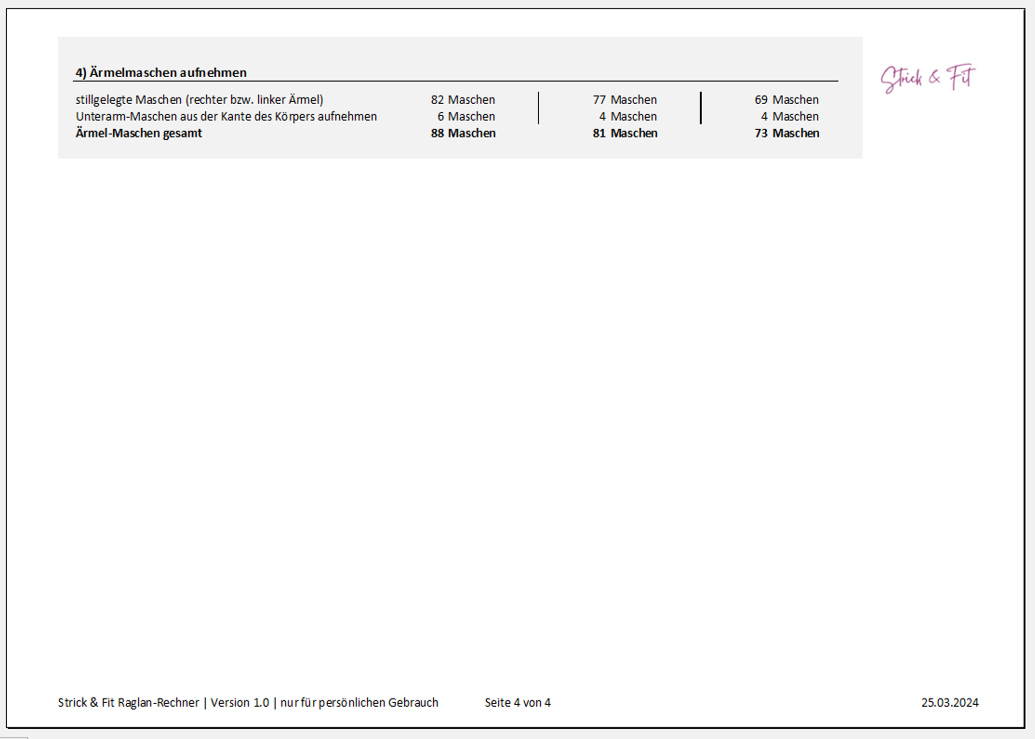
Task: Click the '82 Maschen' value
Action: [462, 100]
